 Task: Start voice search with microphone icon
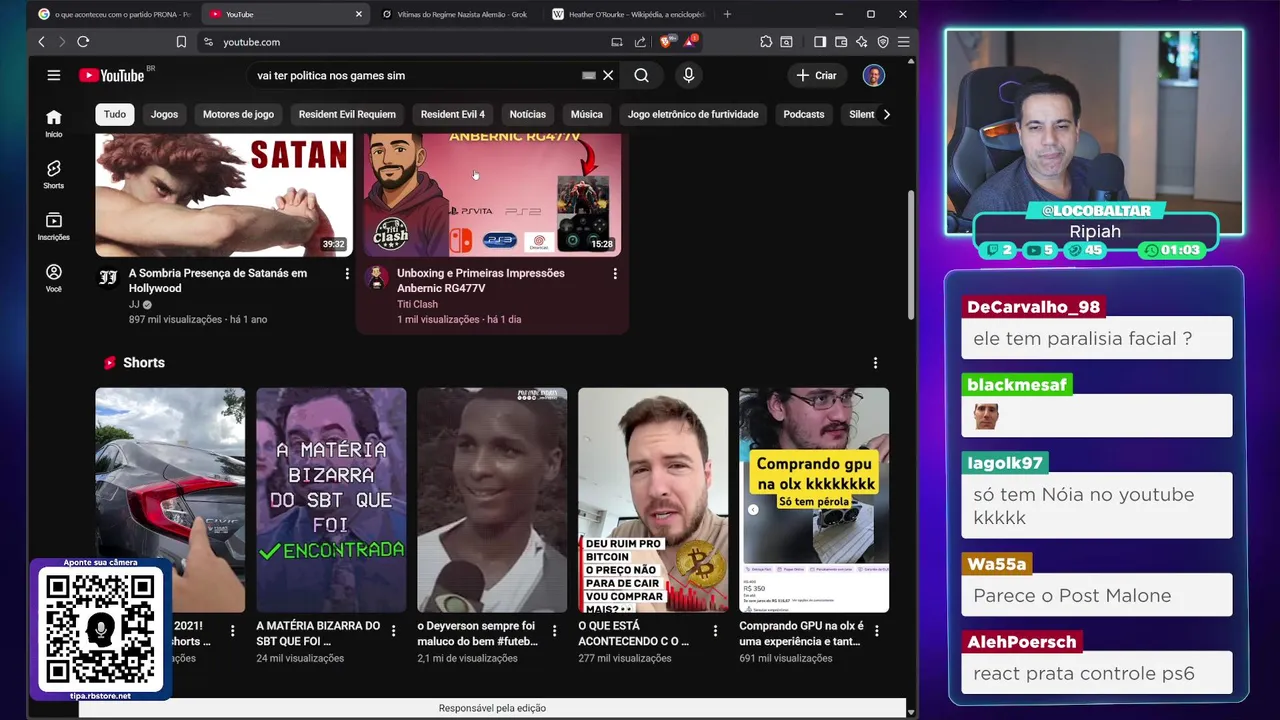pos(688,75)
